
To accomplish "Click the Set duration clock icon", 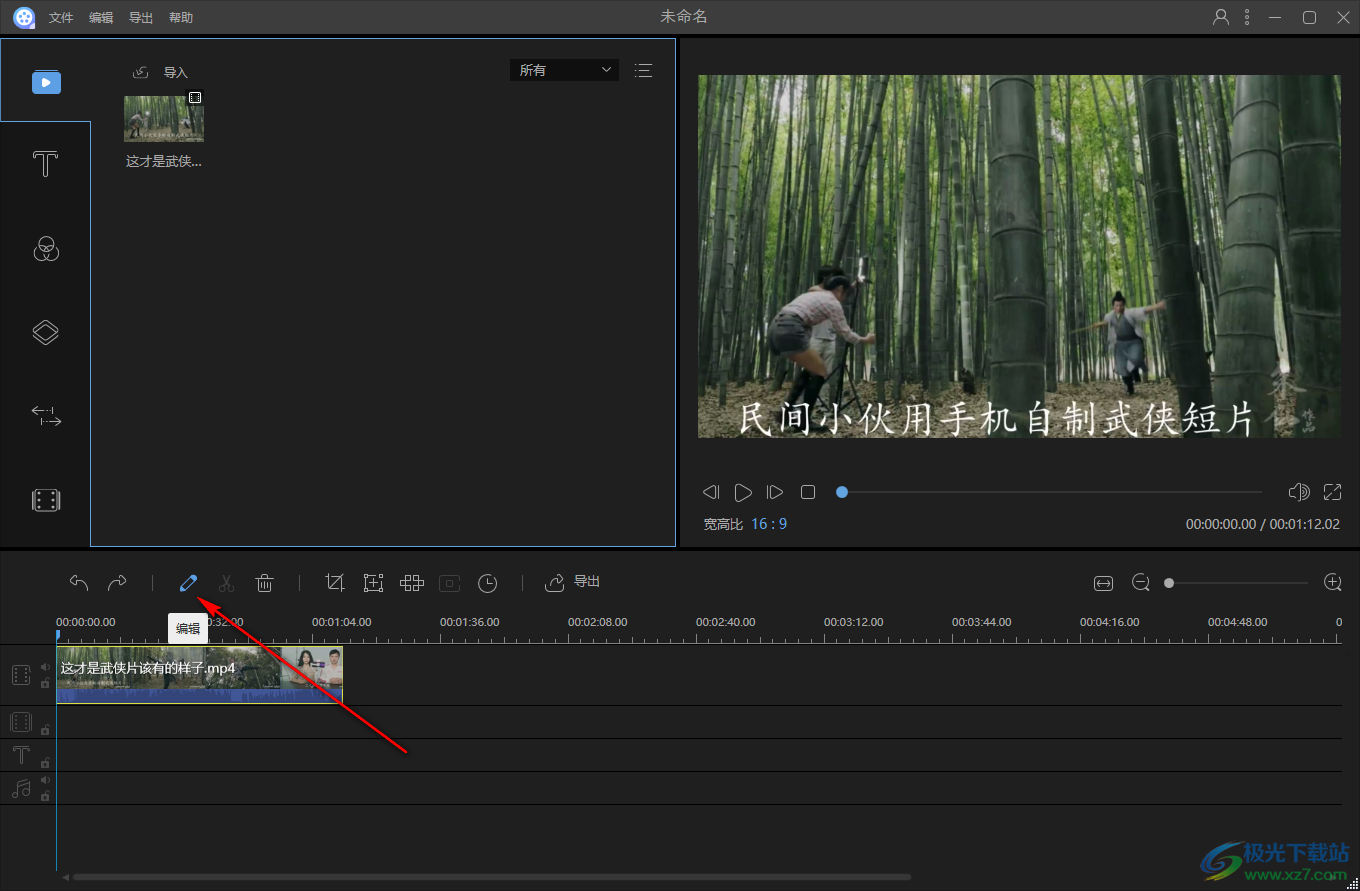I will pyautogui.click(x=487, y=583).
